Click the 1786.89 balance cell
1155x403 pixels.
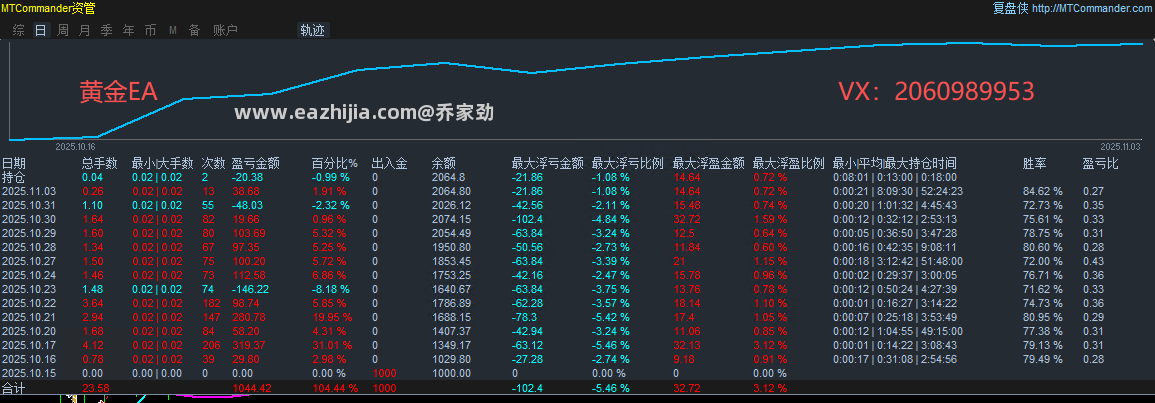451,303
